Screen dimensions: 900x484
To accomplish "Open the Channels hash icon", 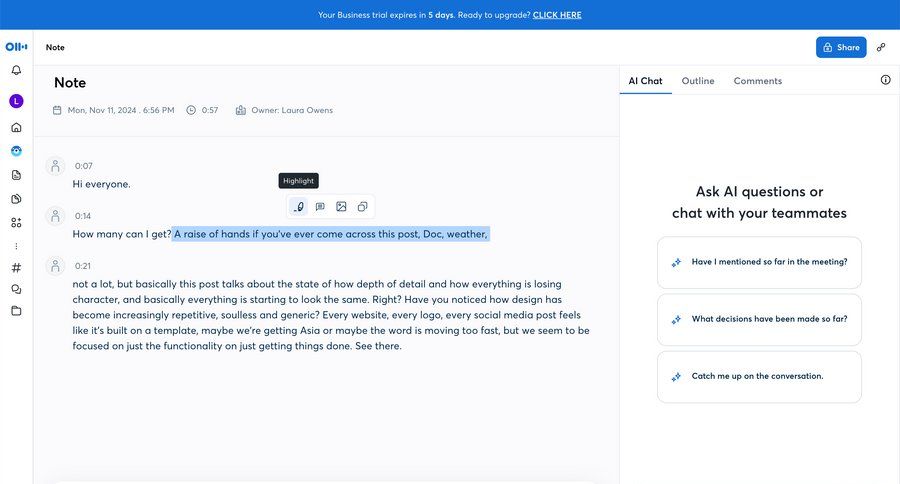I will (x=16, y=268).
